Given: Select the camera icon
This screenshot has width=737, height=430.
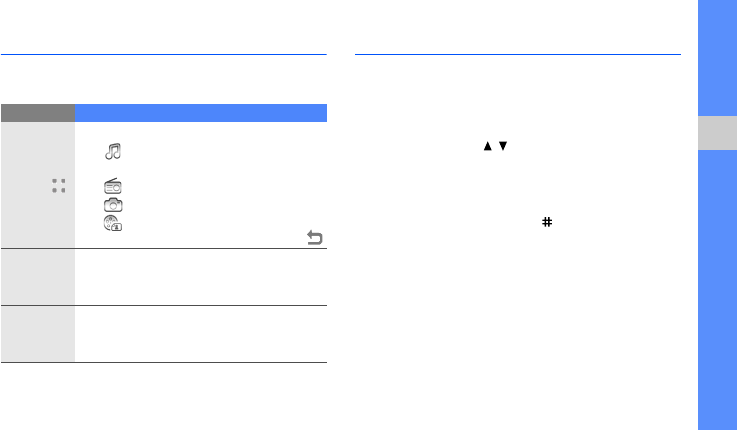Looking at the screenshot, I should (x=113, y=204).
